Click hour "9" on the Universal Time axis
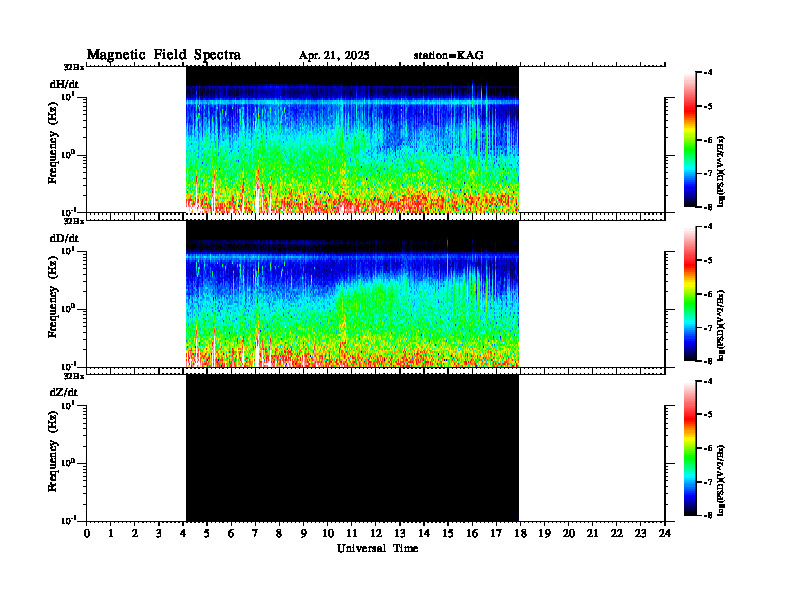 [x=304, y=534]
